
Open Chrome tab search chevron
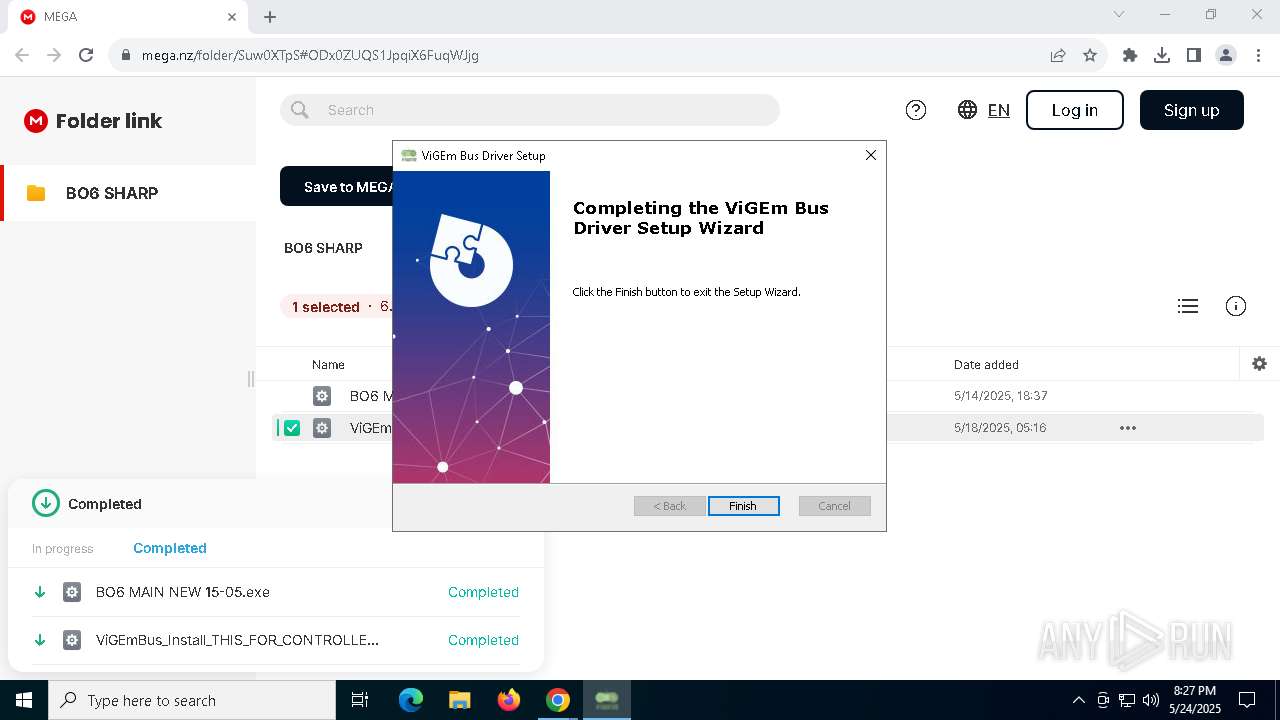point(1119,15)
